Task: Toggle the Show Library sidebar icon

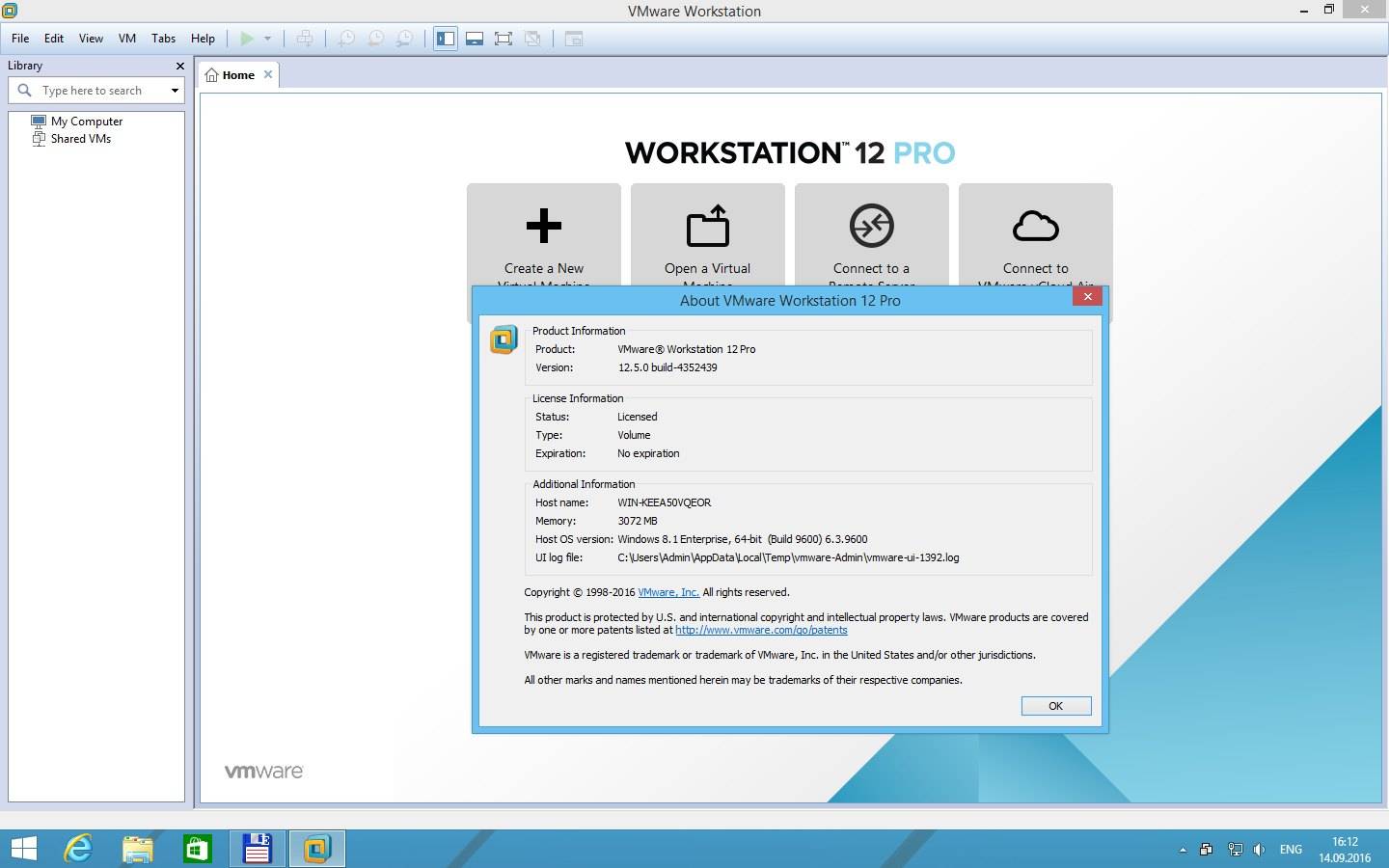Action: click(445, 39)
